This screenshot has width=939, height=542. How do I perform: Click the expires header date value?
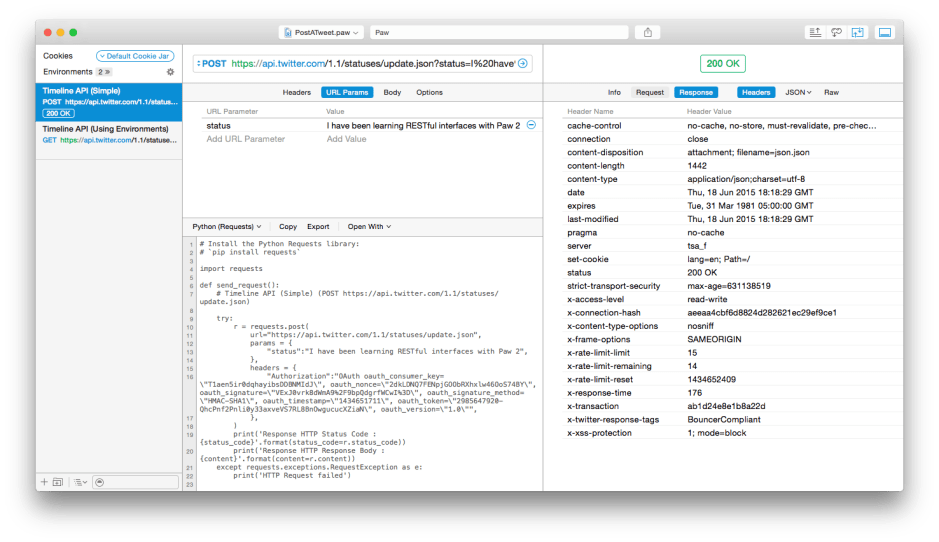750,206
